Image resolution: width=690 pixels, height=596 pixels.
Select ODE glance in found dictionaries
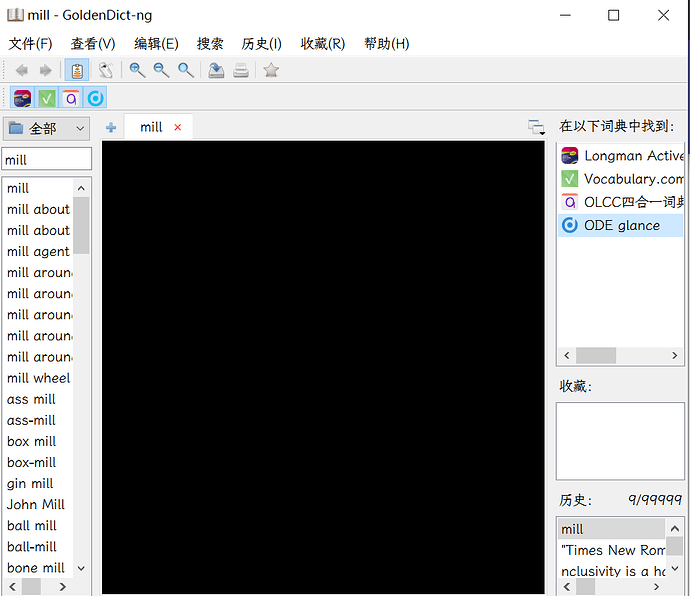pos(621,225)
